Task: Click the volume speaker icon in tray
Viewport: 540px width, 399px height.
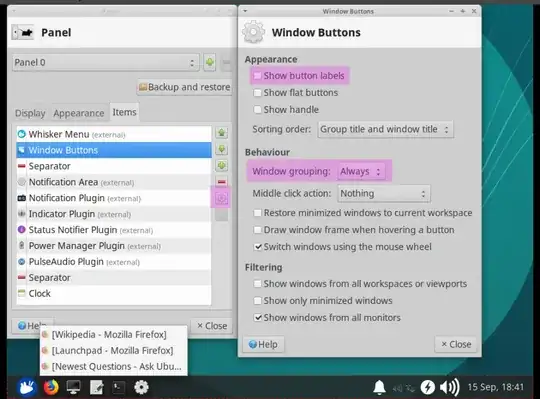Action: click(x=449, y=387)
